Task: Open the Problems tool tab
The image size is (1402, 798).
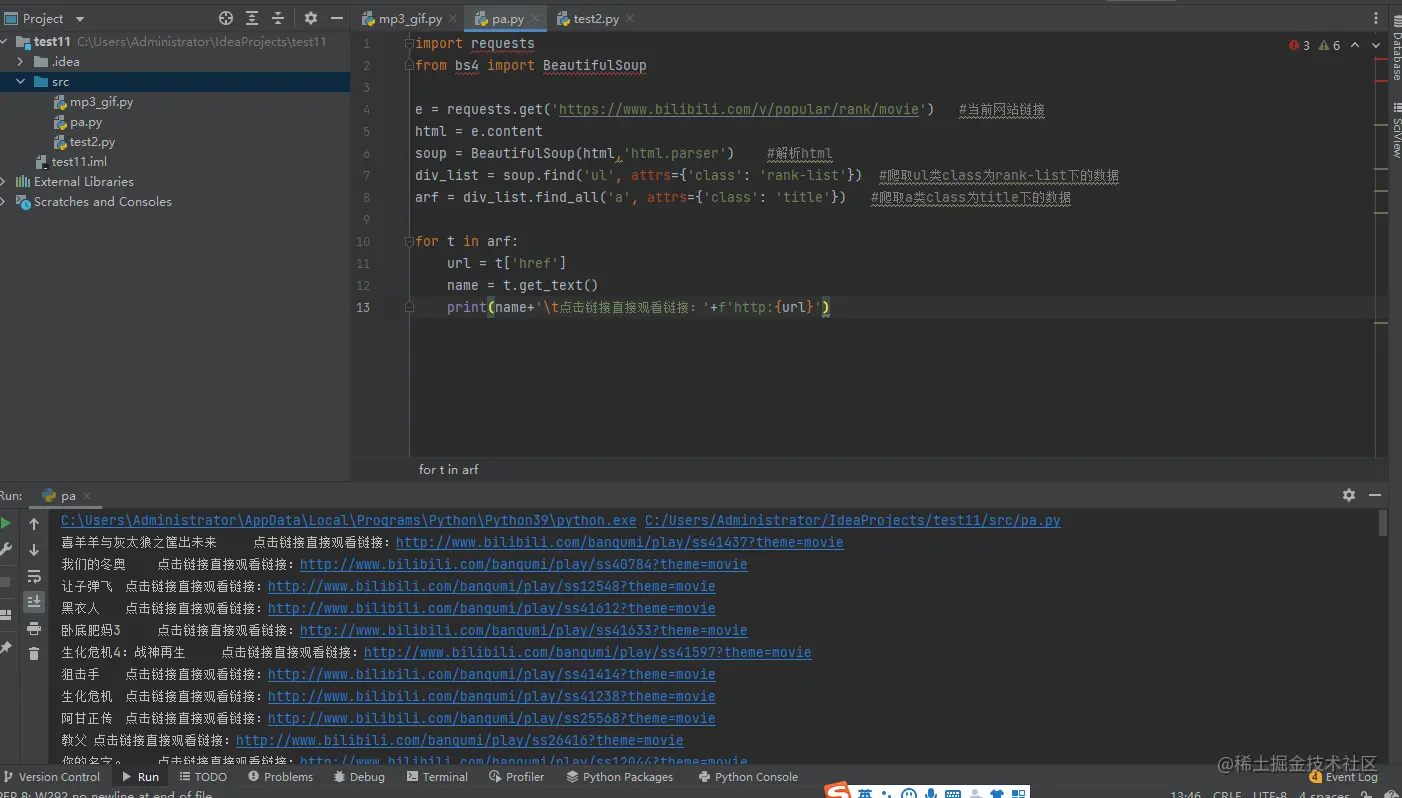Action: pos(280,777)
